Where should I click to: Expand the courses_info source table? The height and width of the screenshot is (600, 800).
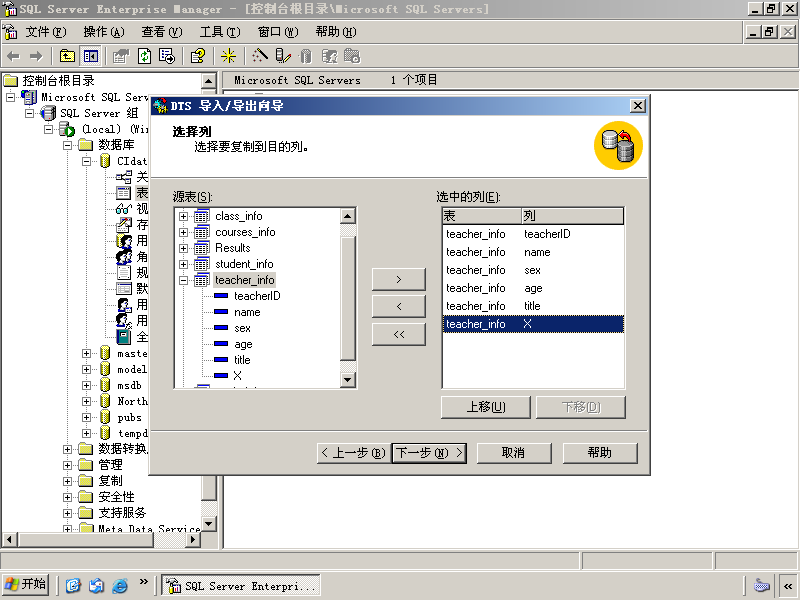183,232
